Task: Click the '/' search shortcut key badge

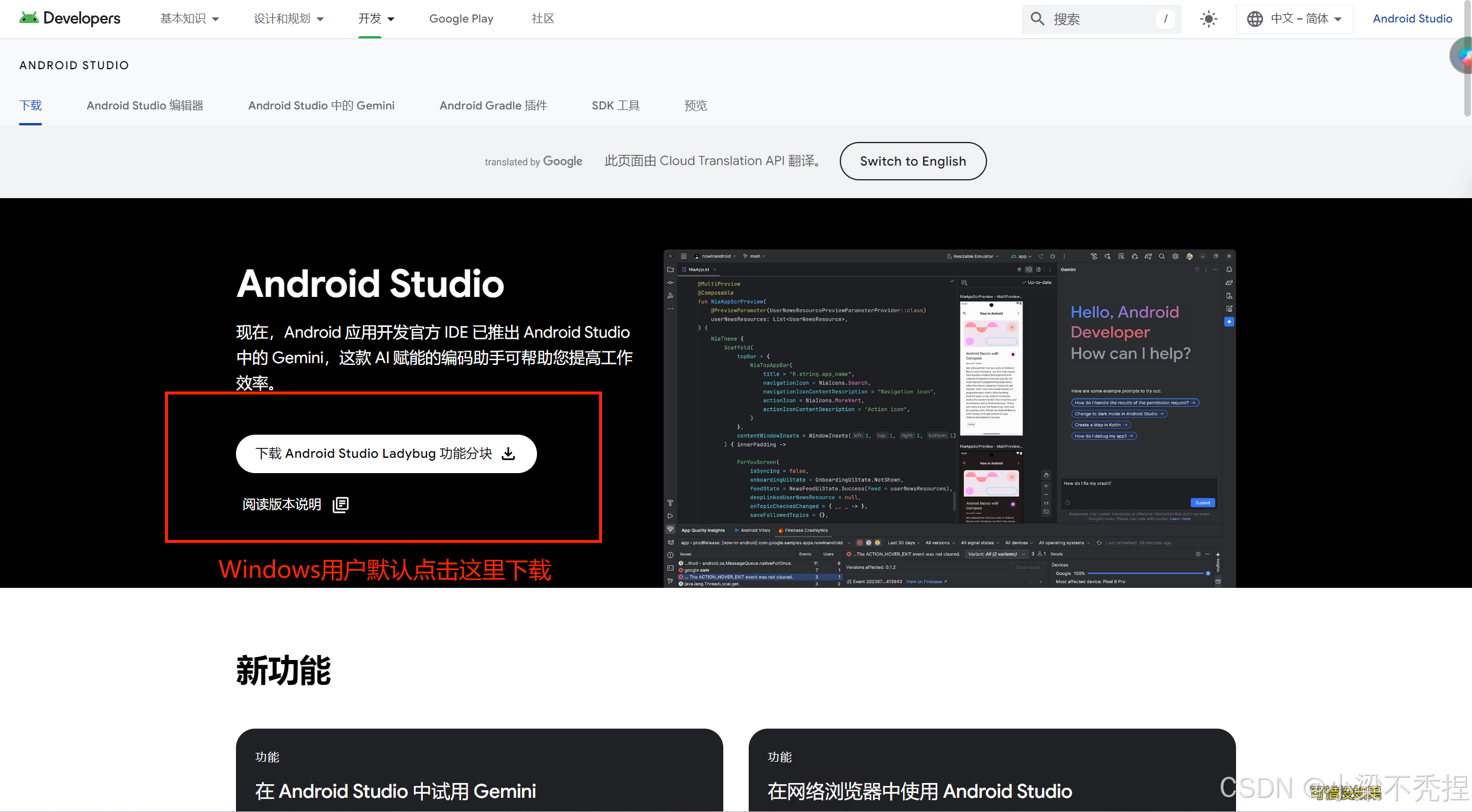Action: tap(1165, 19)
